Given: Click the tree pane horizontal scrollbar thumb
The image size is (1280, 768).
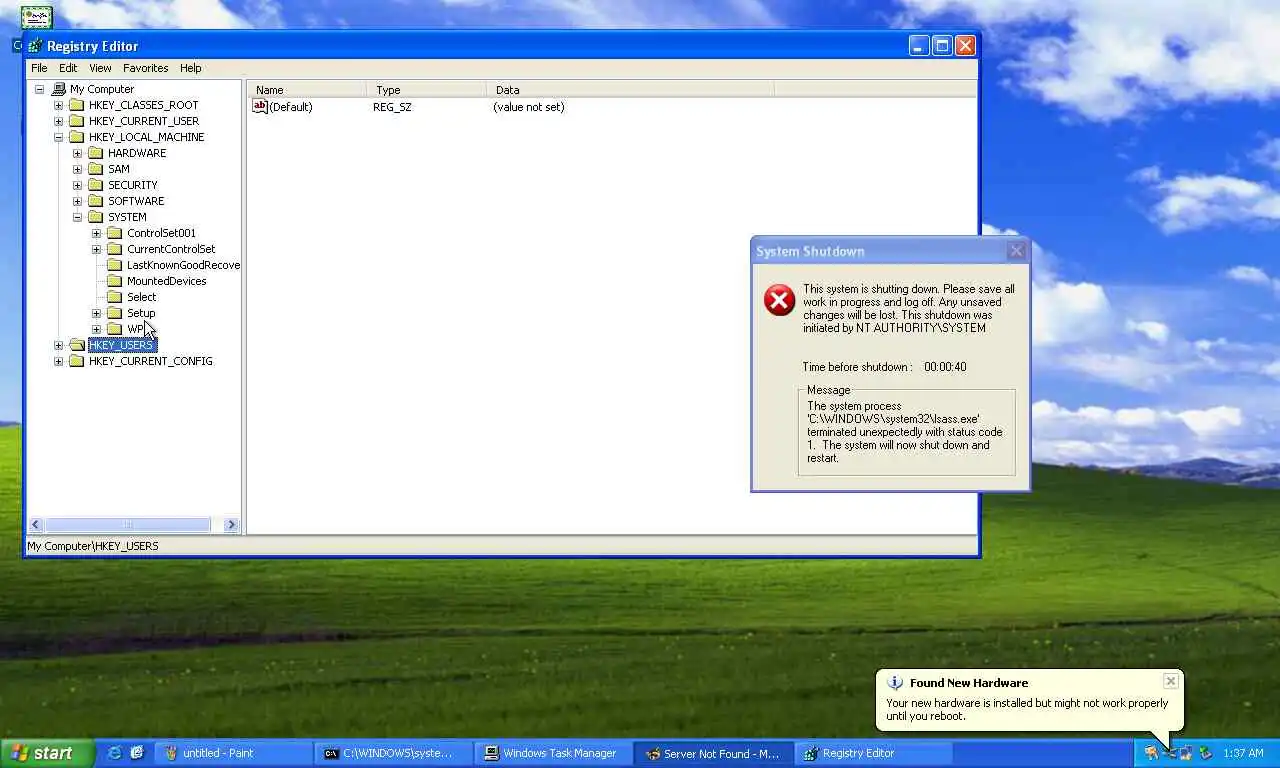Looking at the screenshot, I should coord(127,524).
